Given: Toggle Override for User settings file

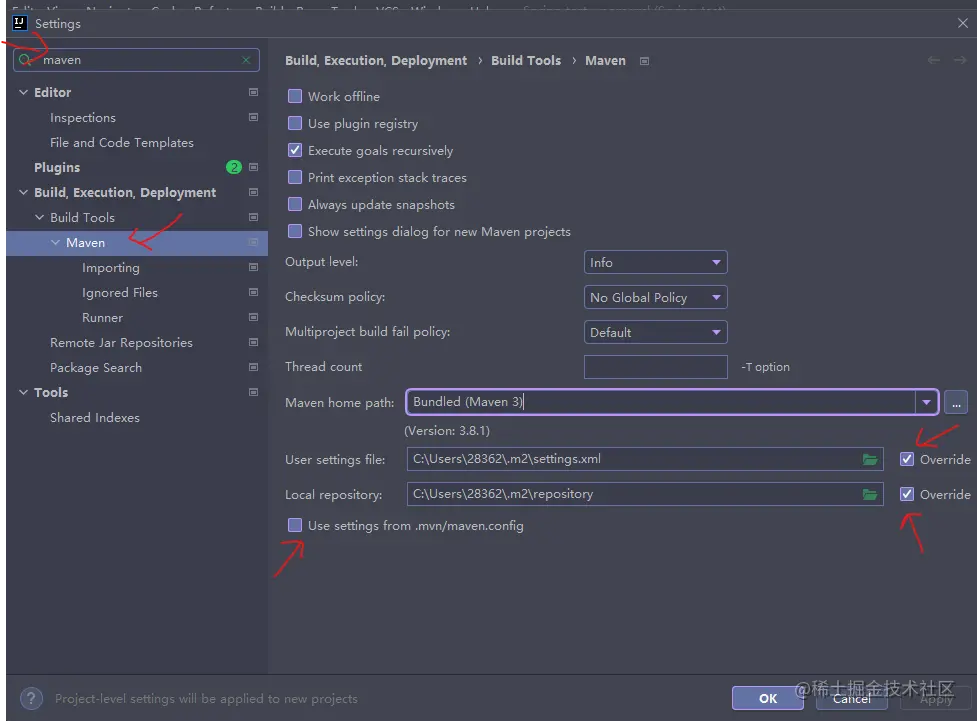Looking at the screenshot, I should coord(907,459).
